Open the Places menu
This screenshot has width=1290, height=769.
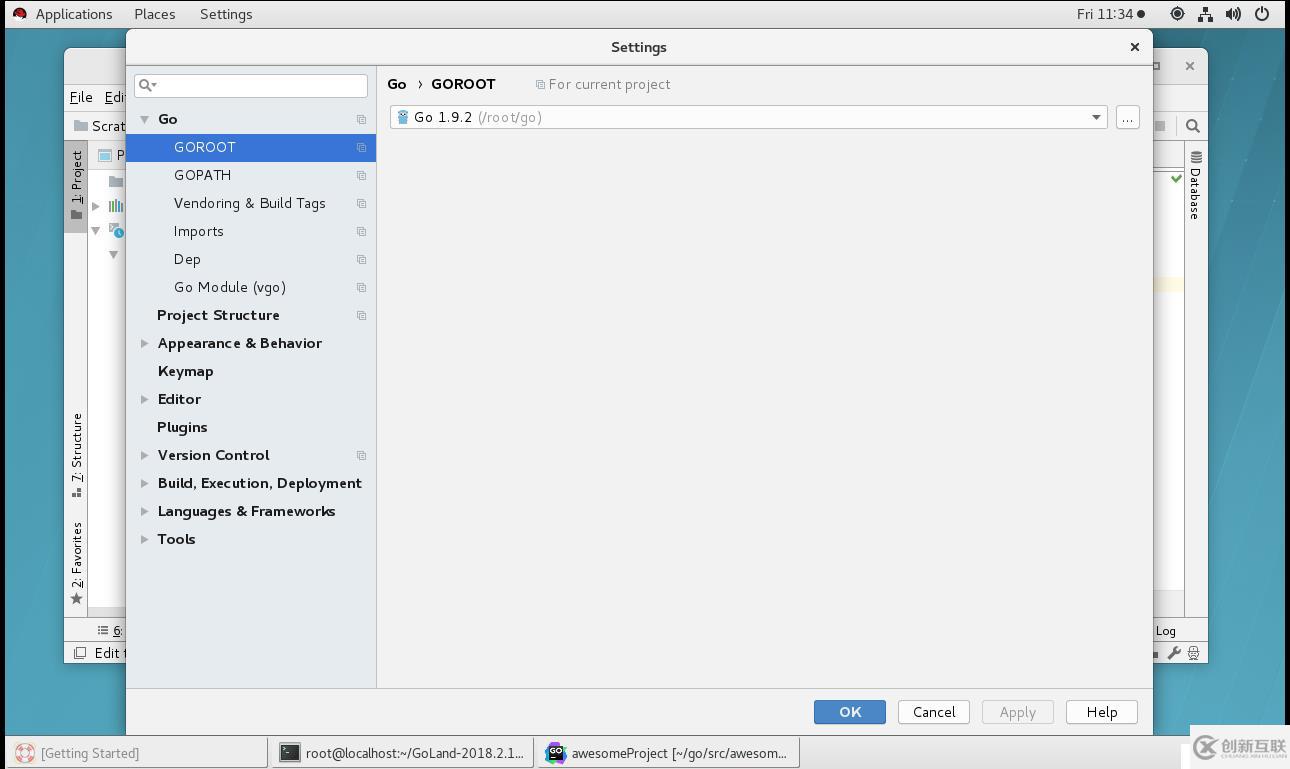tap(155, 14)
